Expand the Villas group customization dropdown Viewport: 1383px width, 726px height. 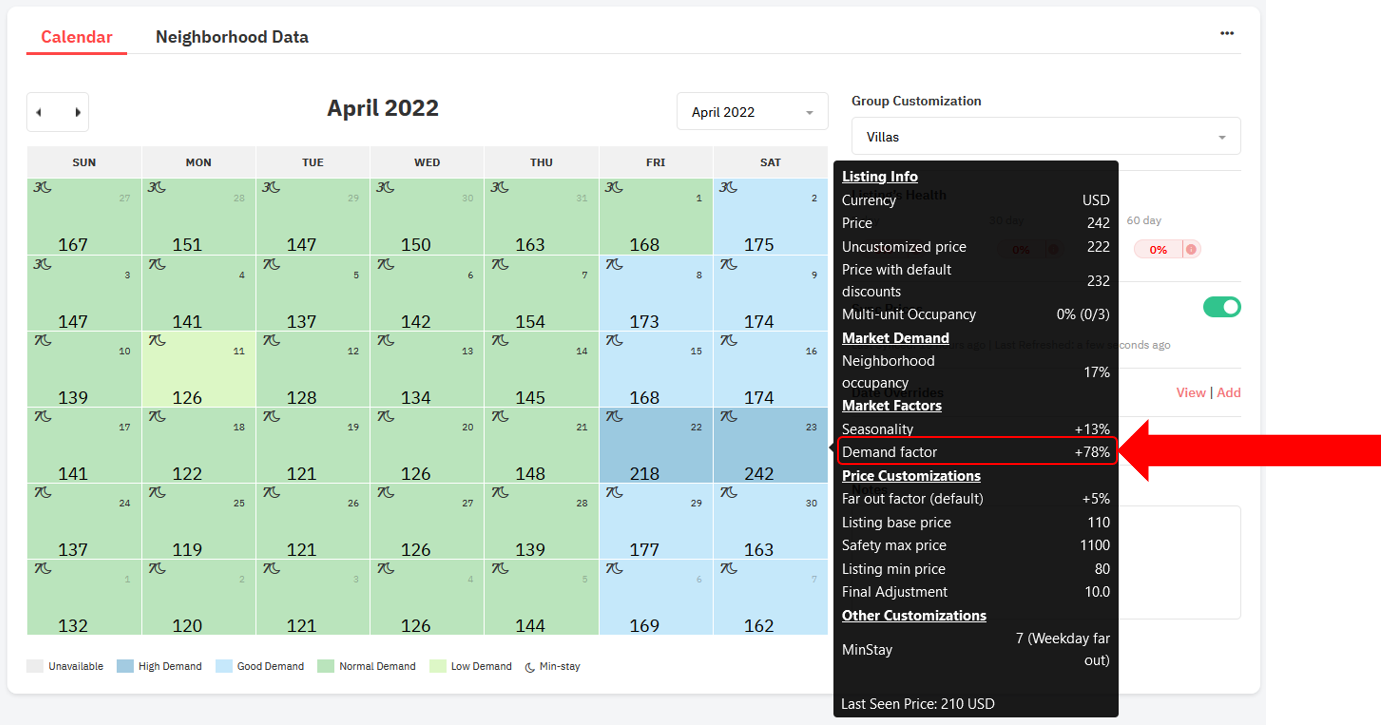click(1045, 137)
